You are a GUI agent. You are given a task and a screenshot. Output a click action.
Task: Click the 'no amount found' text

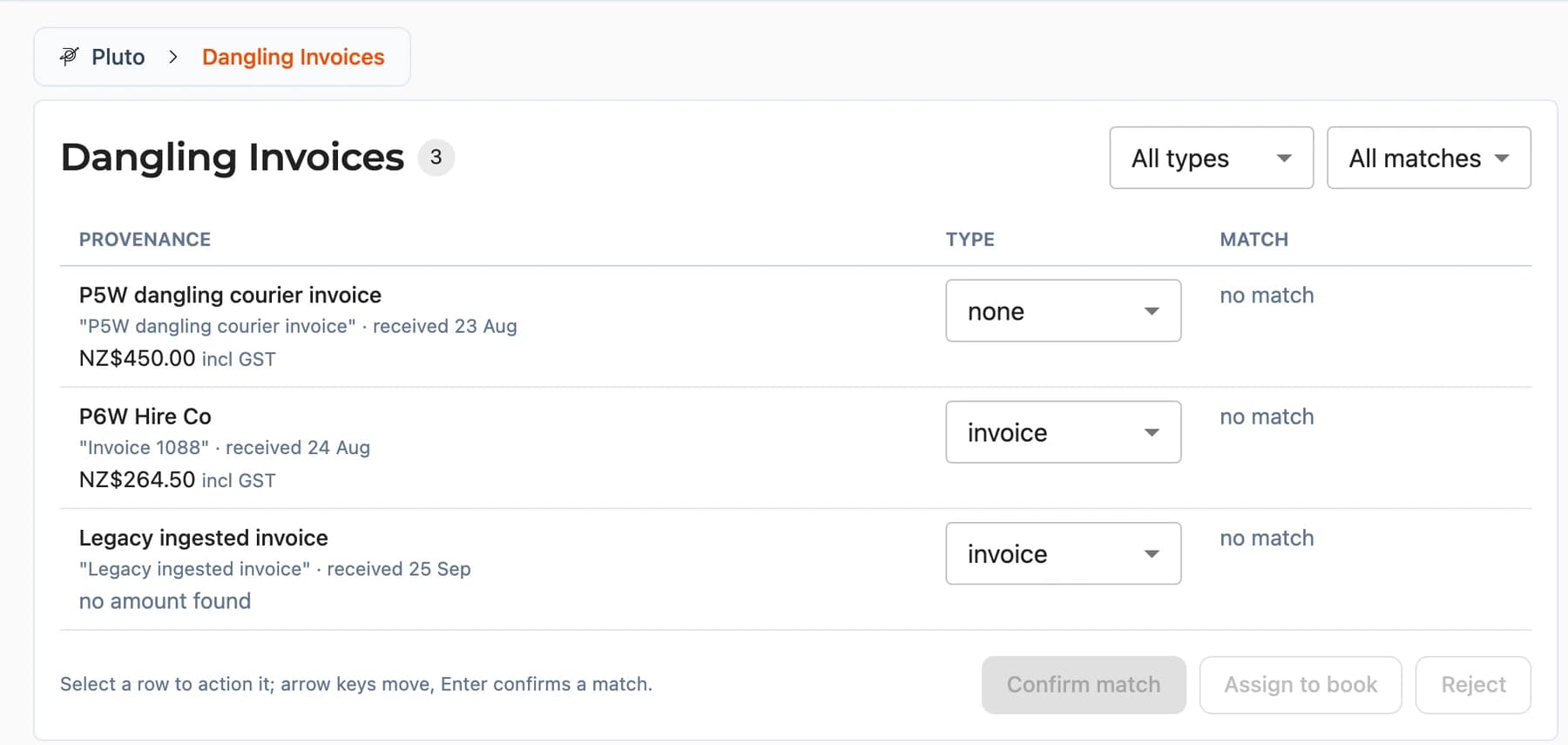tap(165, 600)
